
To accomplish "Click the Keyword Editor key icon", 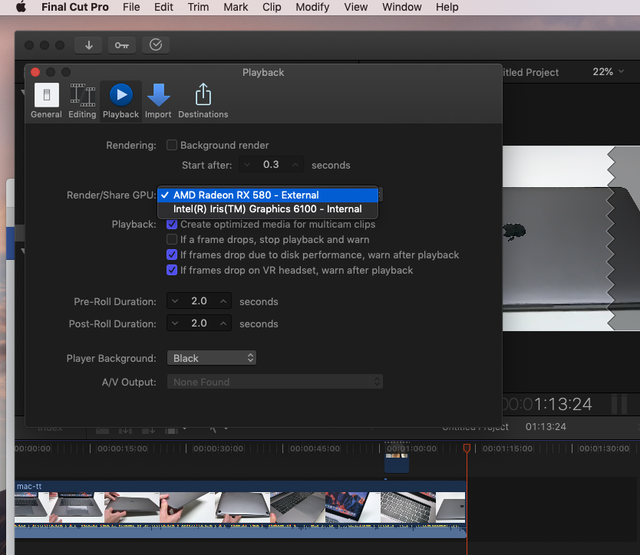I will pos(122,45).
